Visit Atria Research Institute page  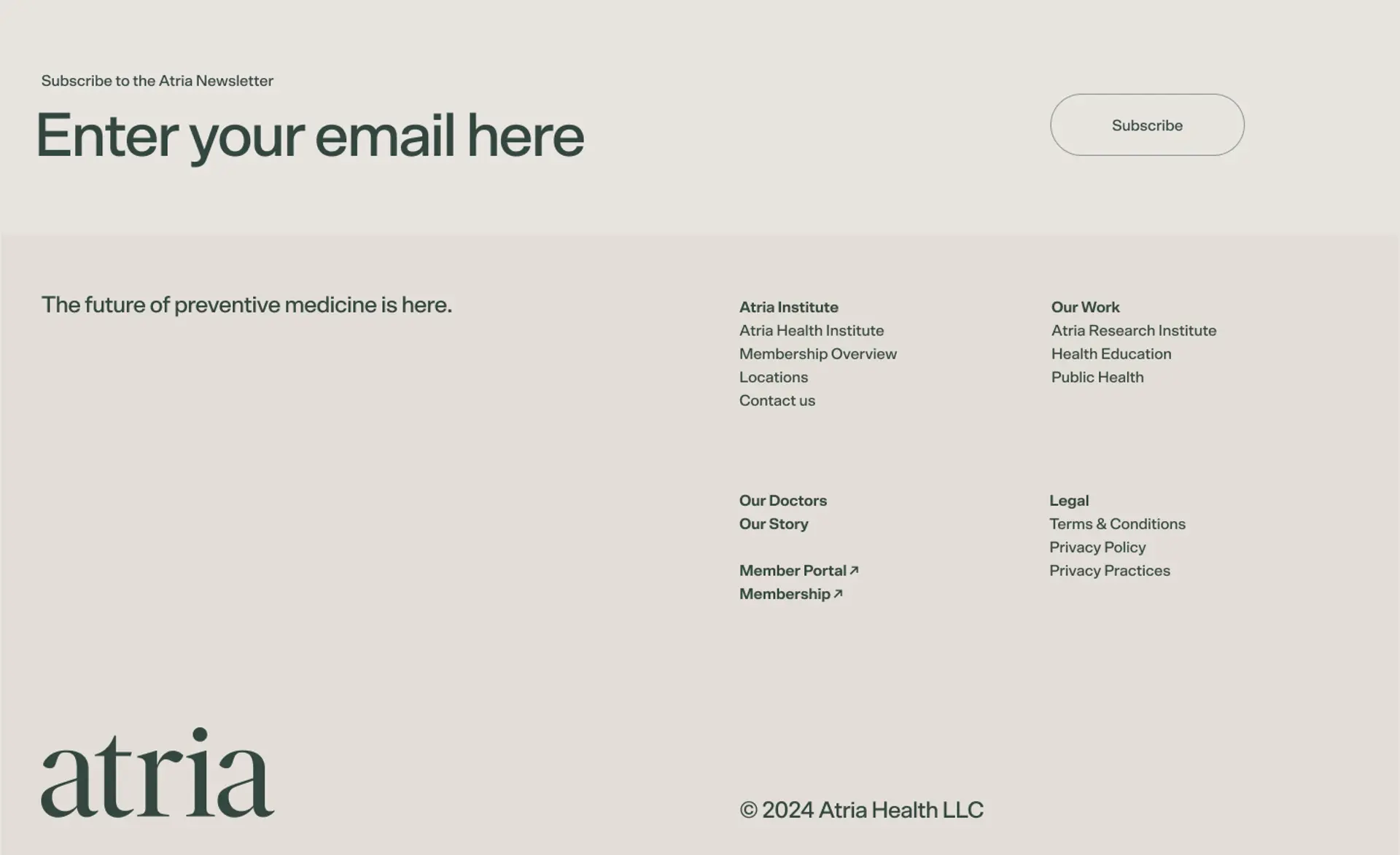pos(1134,330)
